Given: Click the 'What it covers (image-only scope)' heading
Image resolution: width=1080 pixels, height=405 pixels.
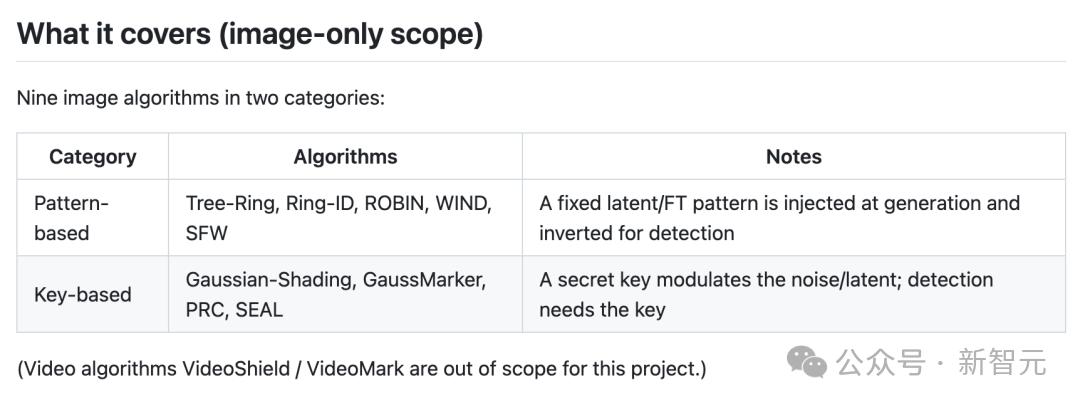Looking at the screenshot, I should [x=250, y=32].
